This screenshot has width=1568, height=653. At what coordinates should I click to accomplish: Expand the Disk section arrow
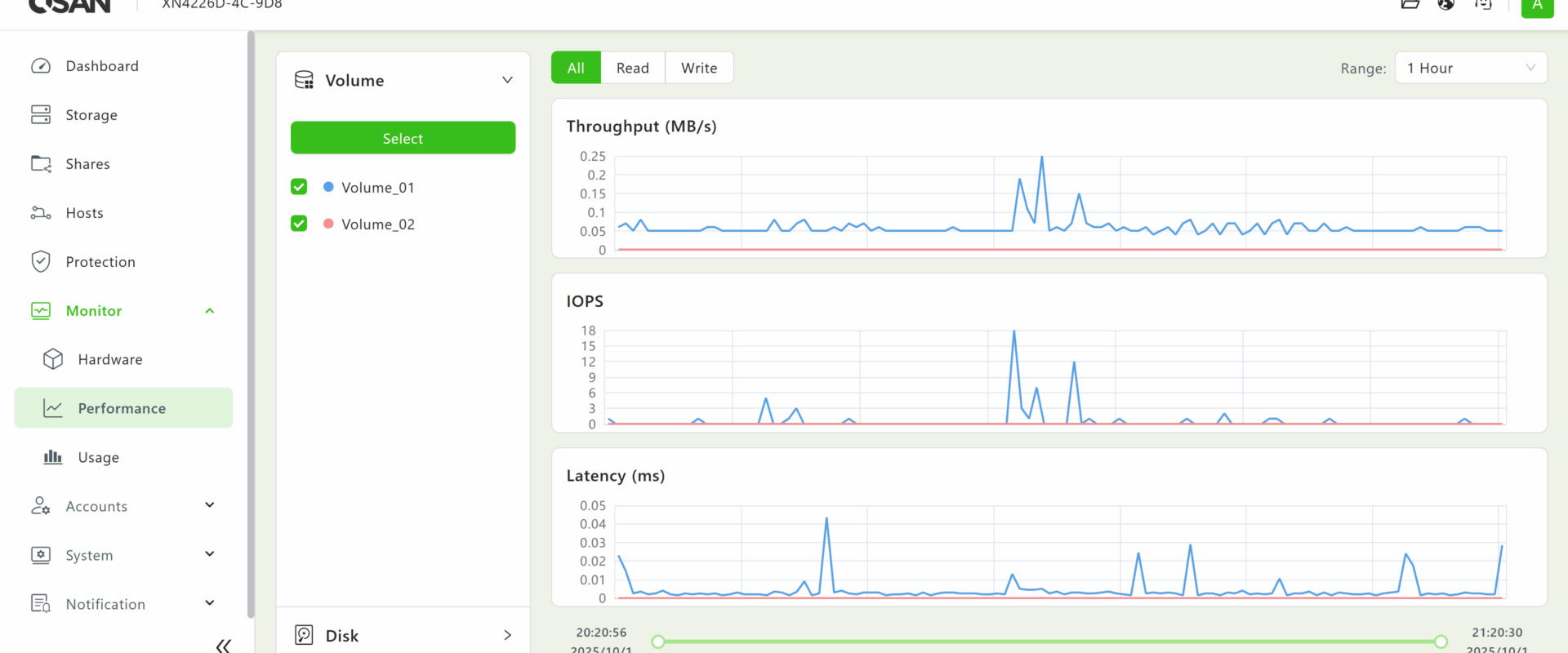click(x=507, y=635)
